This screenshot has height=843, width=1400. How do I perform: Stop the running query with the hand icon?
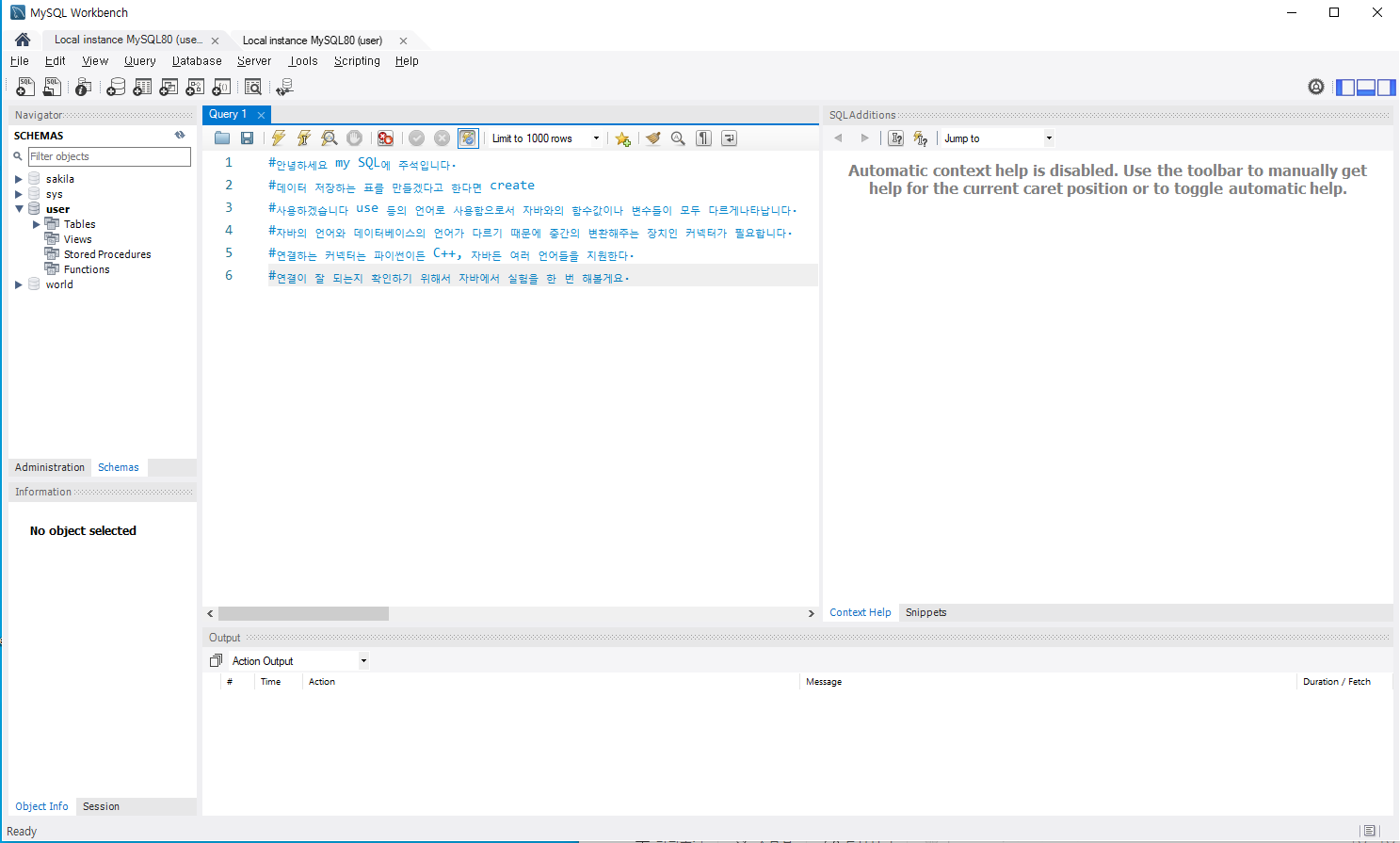pyautogui.click(x=354, y=138)
